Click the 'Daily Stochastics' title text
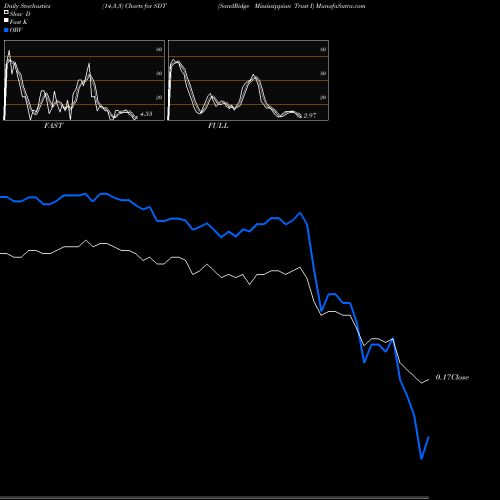Image resolution: width=500 pixels, height=500 pixels. tap(27, 6)
